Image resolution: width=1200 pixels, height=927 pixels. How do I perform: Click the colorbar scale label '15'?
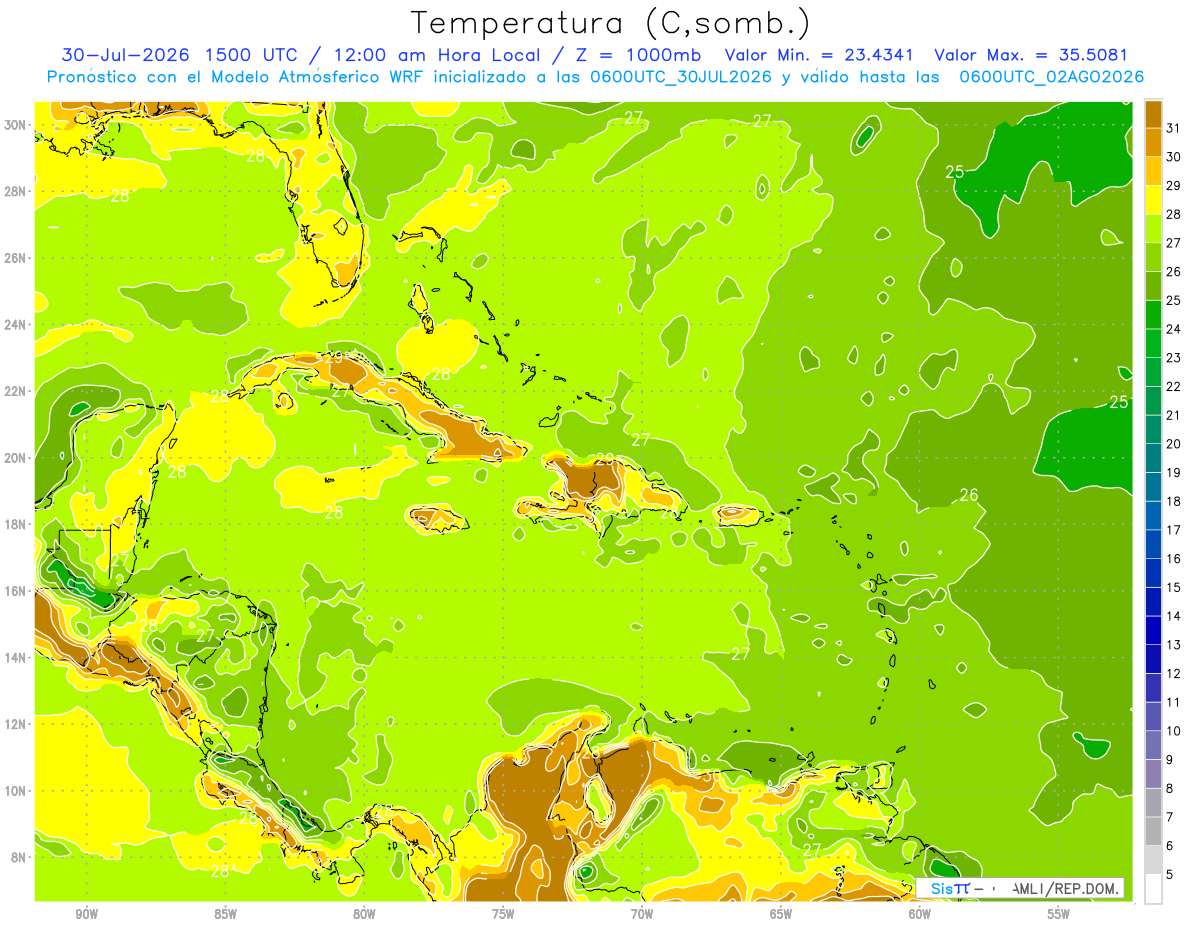pos(1173,587)
